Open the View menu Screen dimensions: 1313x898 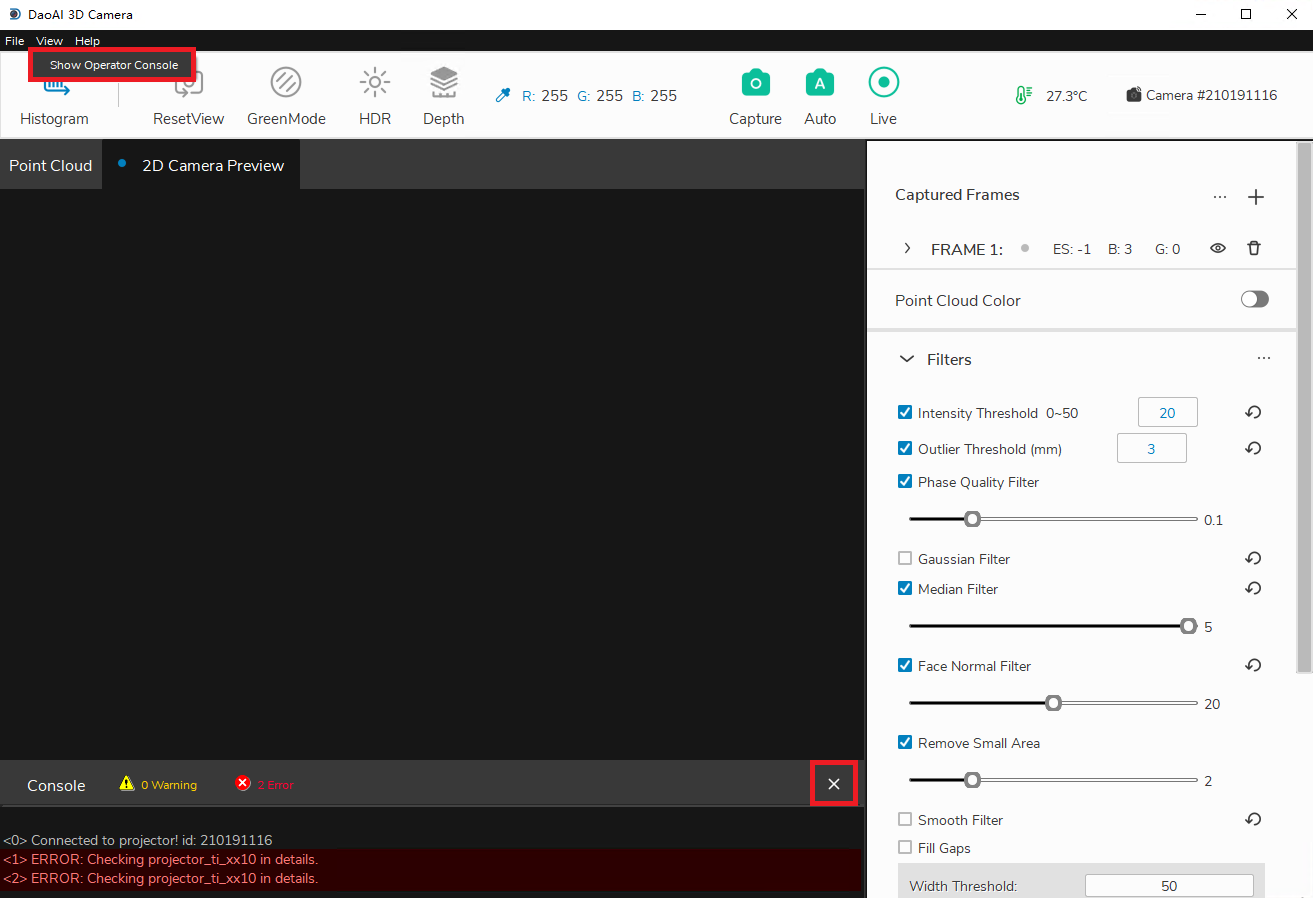click(x=48, y=41)
